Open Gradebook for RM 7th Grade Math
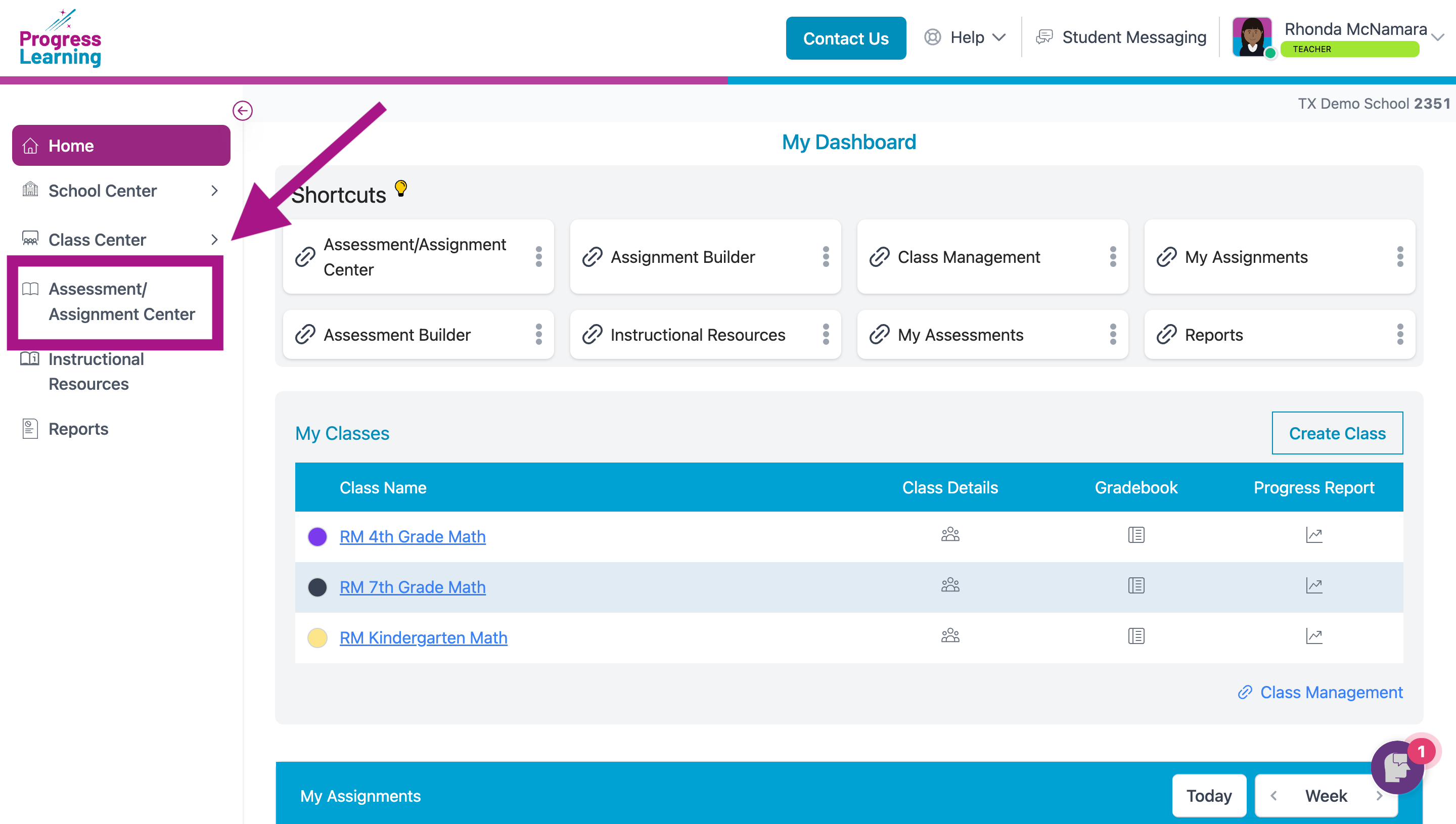Screen dimensions: 1456x824 coord(1135,585)
